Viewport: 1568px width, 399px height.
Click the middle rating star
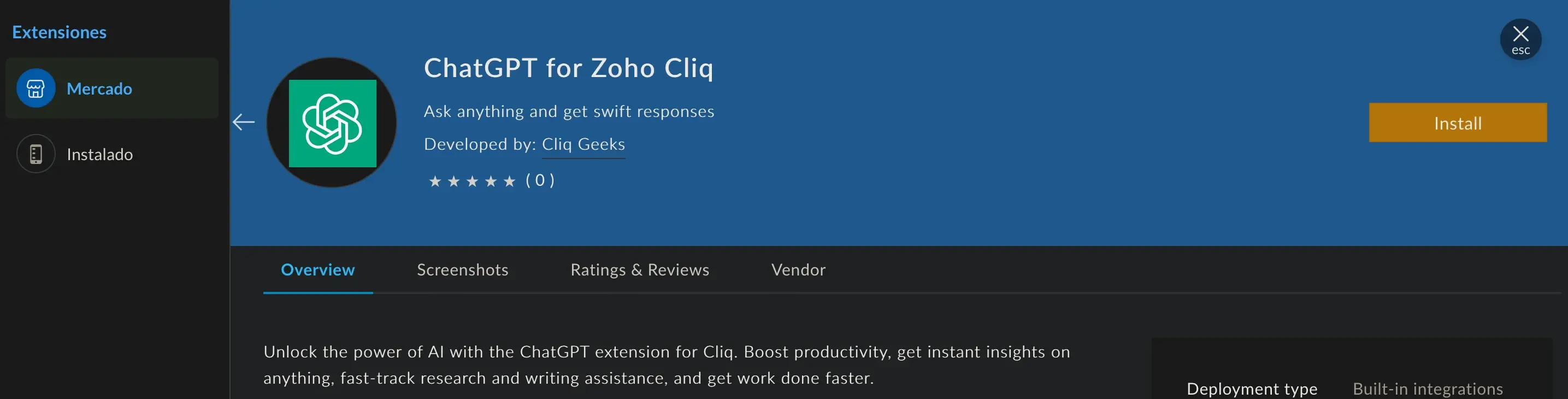click(x=473, y=180)
